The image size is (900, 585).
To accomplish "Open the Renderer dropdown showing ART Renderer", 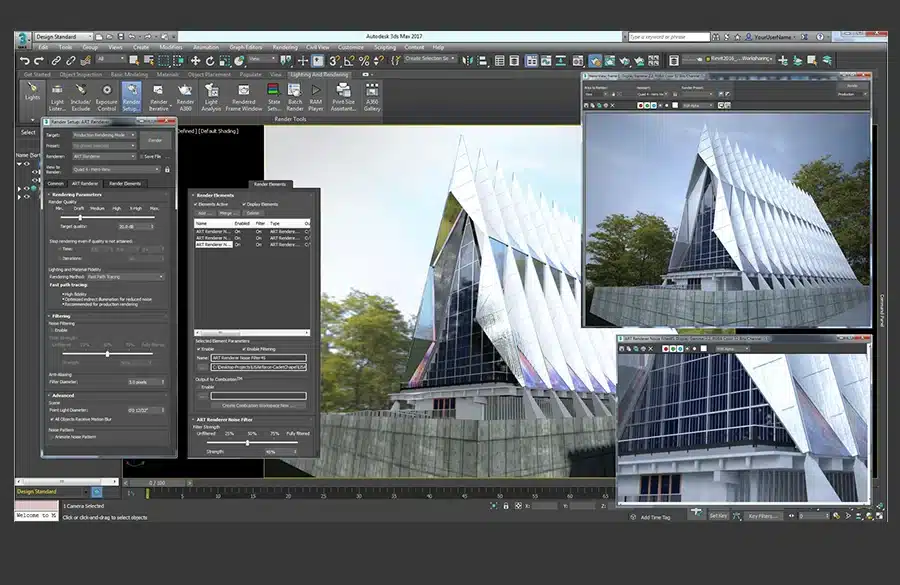I will tap(104, 156).
